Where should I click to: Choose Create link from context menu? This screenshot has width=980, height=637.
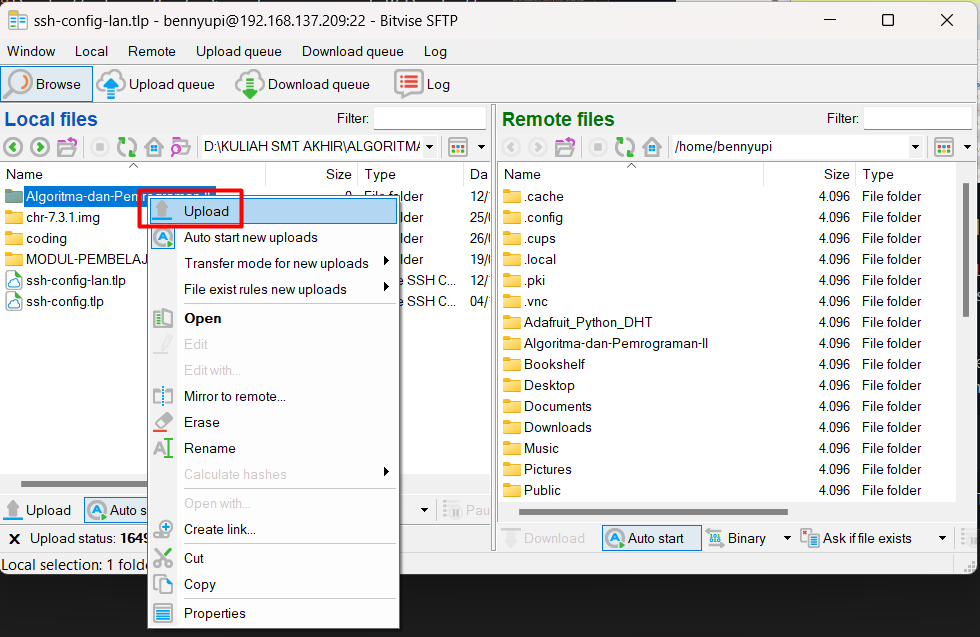274,529
